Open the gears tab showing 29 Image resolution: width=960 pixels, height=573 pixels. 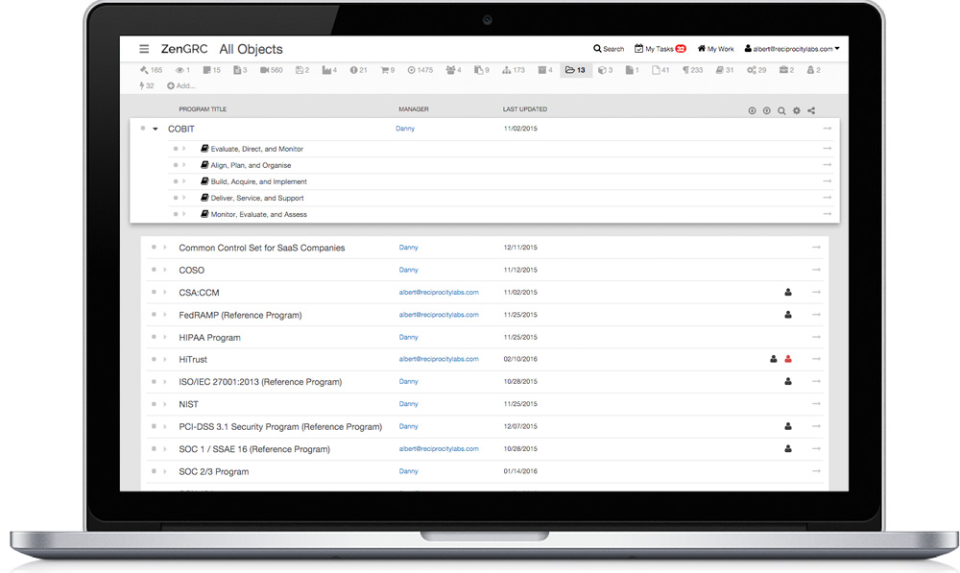[756, 70]
